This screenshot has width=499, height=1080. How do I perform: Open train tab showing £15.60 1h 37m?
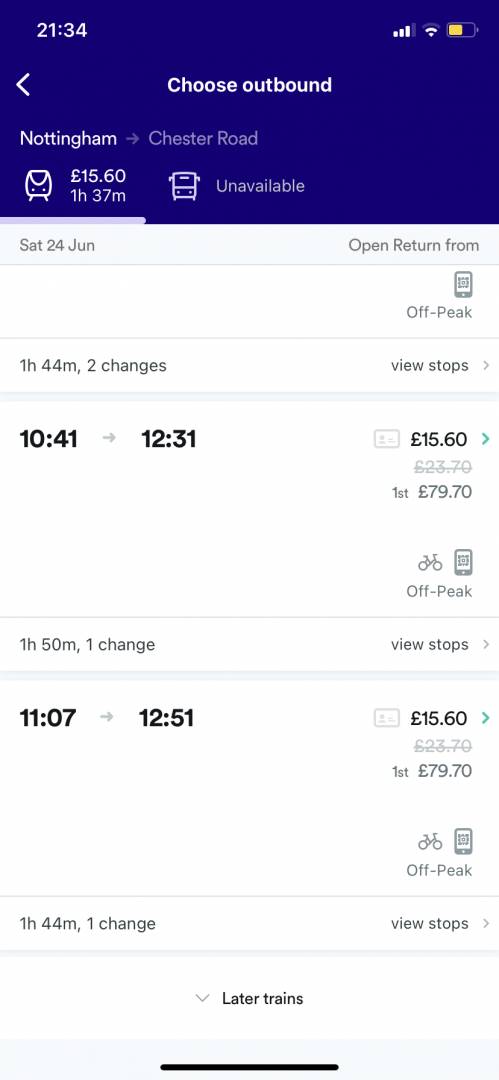[76, 186]
